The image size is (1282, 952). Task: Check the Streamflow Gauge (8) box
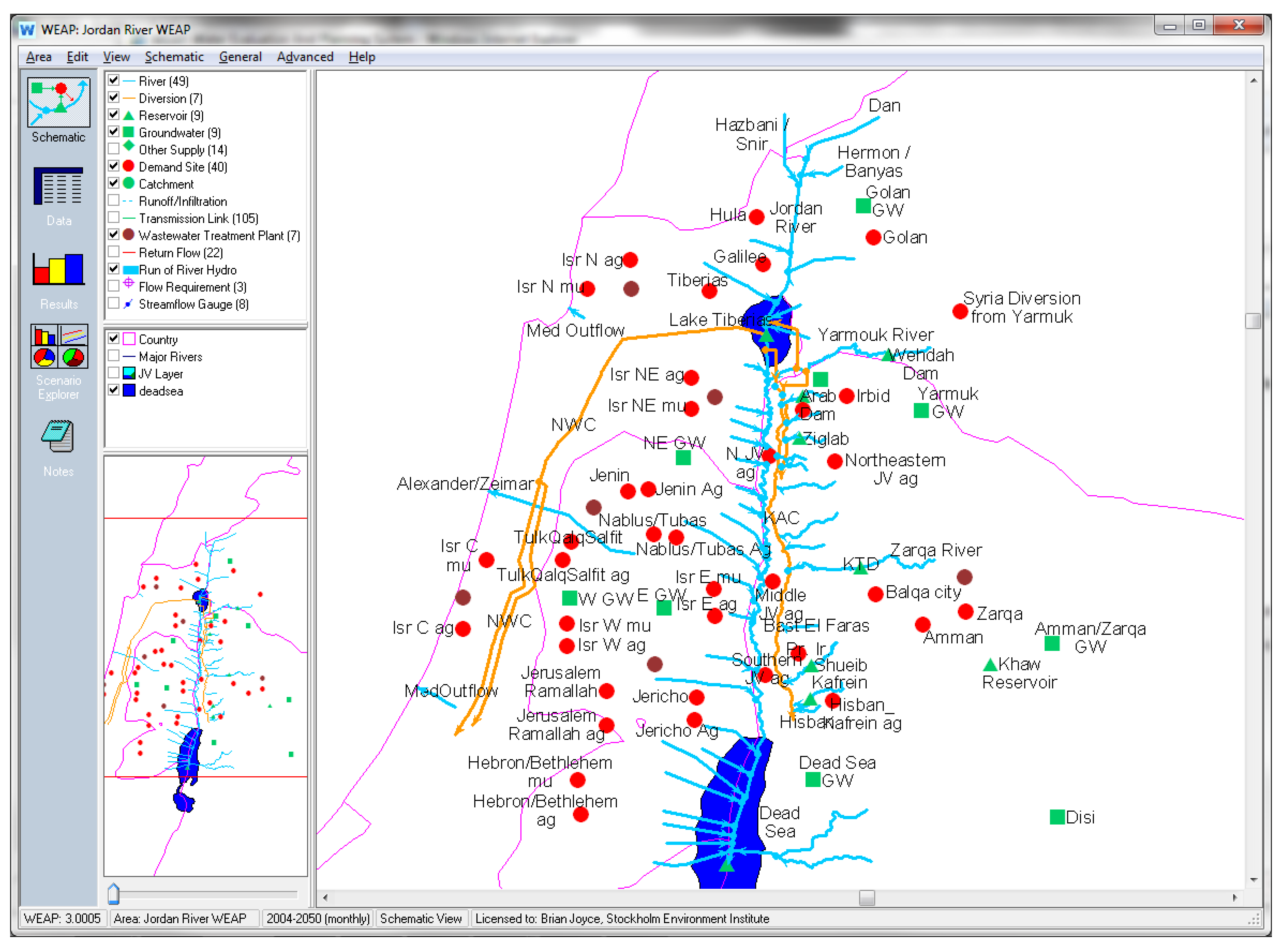point(114,304)
